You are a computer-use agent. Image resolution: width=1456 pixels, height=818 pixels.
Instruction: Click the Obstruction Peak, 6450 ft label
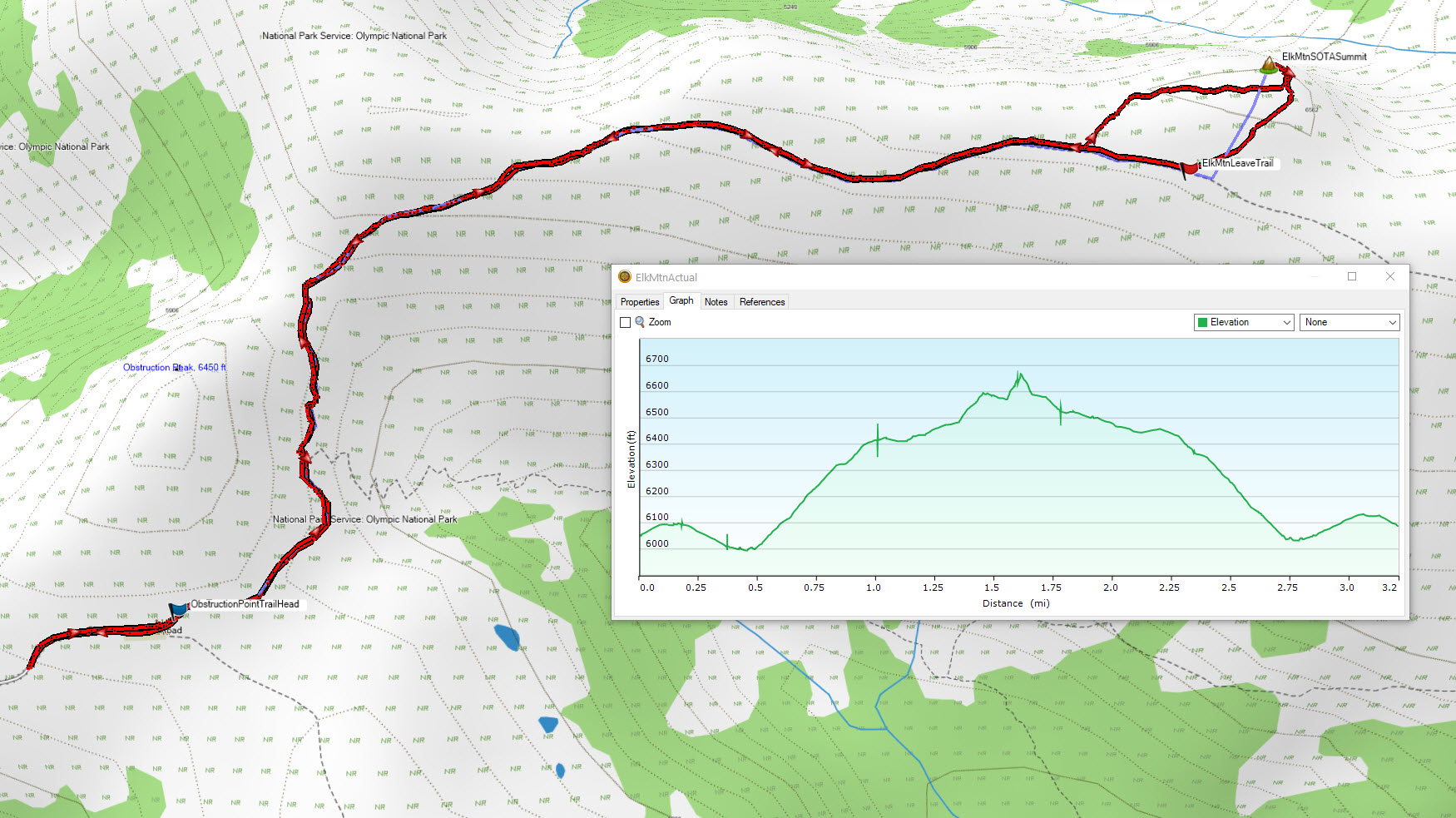coord(174,368)
